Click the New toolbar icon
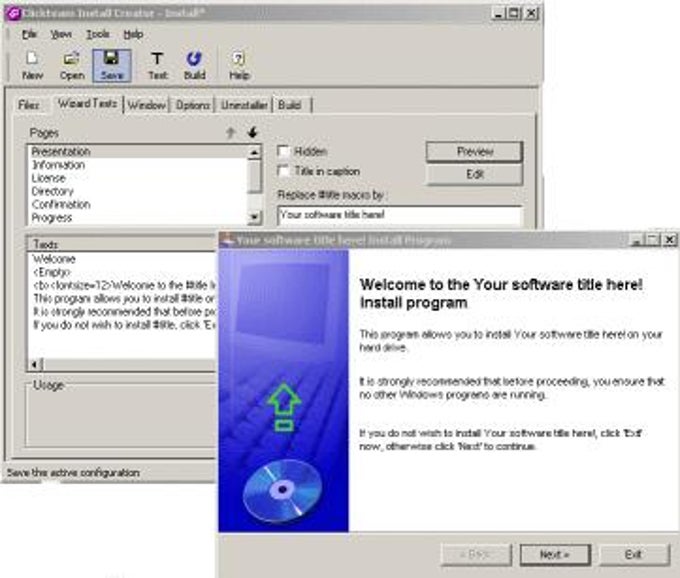The width and height of the screenshot is (680, 578). tap(33, 65)
